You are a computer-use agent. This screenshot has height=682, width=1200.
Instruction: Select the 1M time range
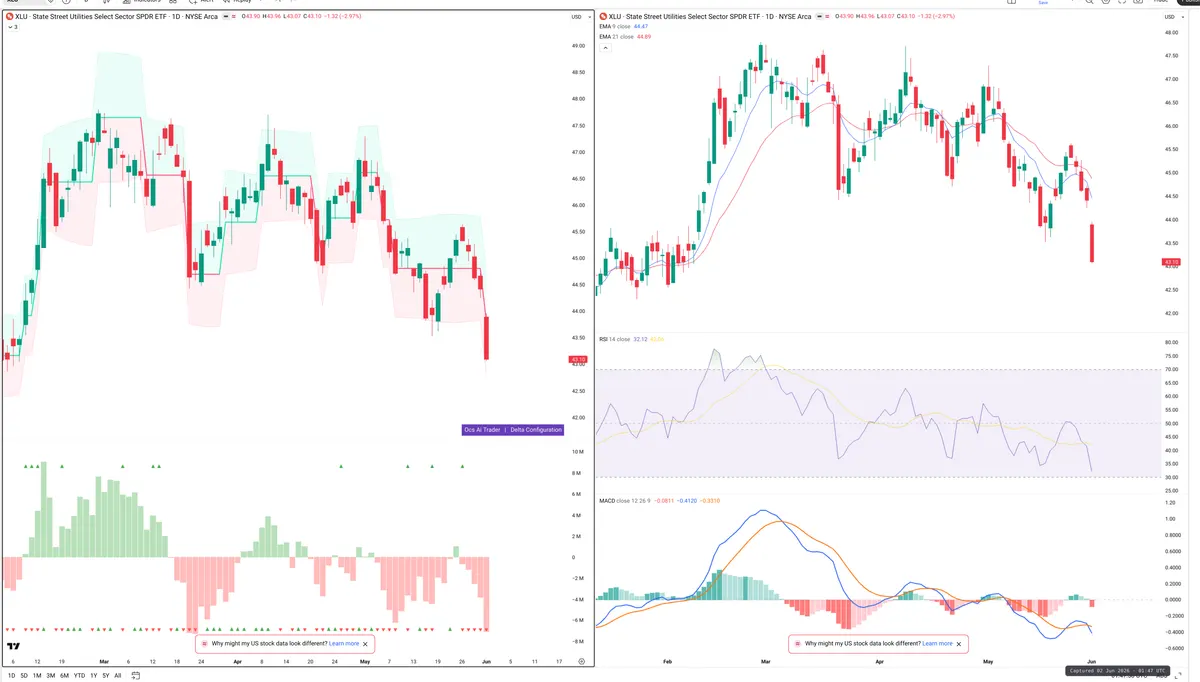(x=37, y=675)
